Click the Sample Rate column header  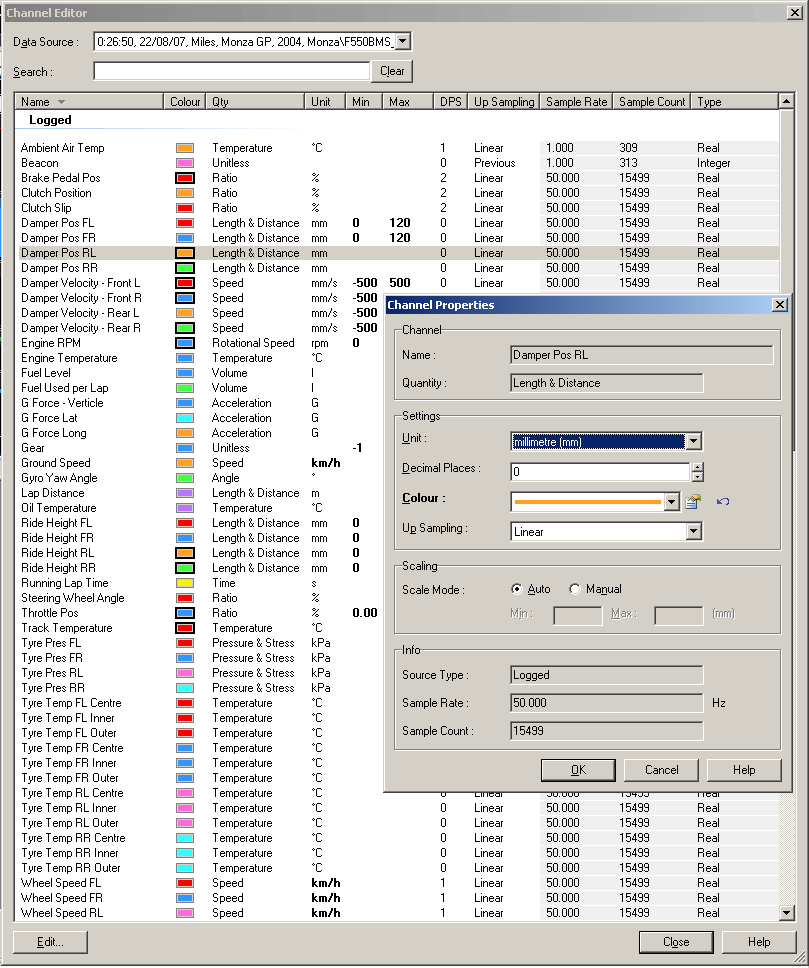[x=577, y=102]
